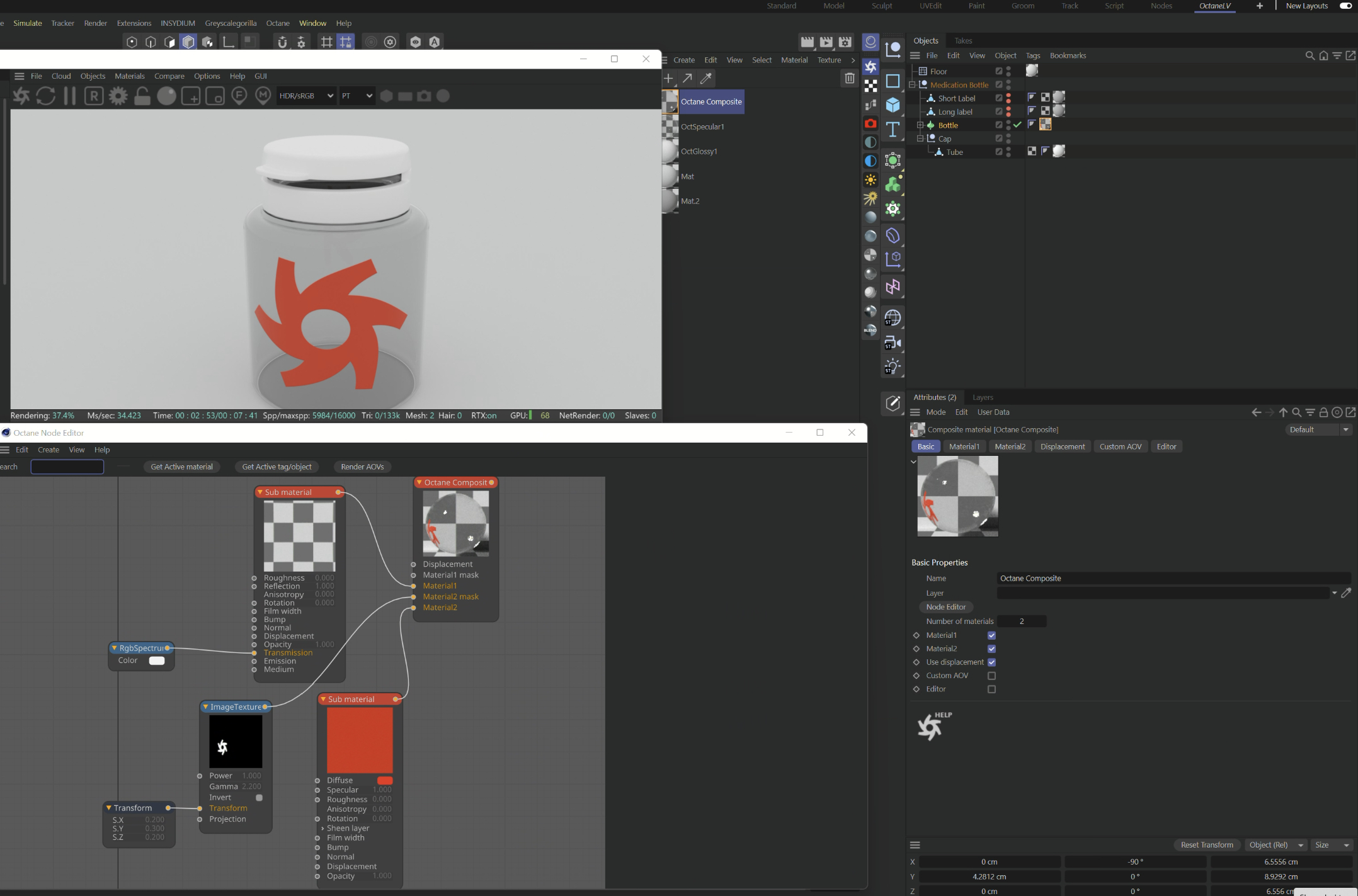Pause the Octane live render
The height and width of the screenshot is (896, 1358).
(x=70, y=96)
